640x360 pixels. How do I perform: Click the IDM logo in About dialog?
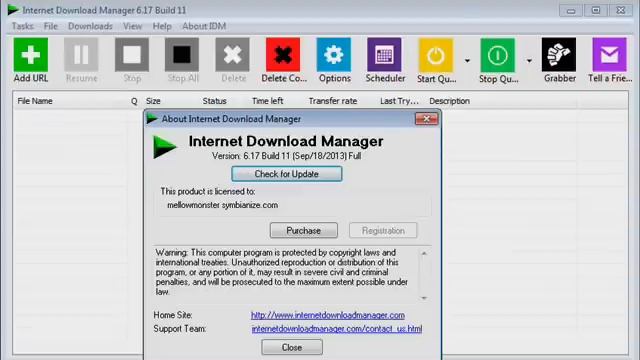pos(164,147)
